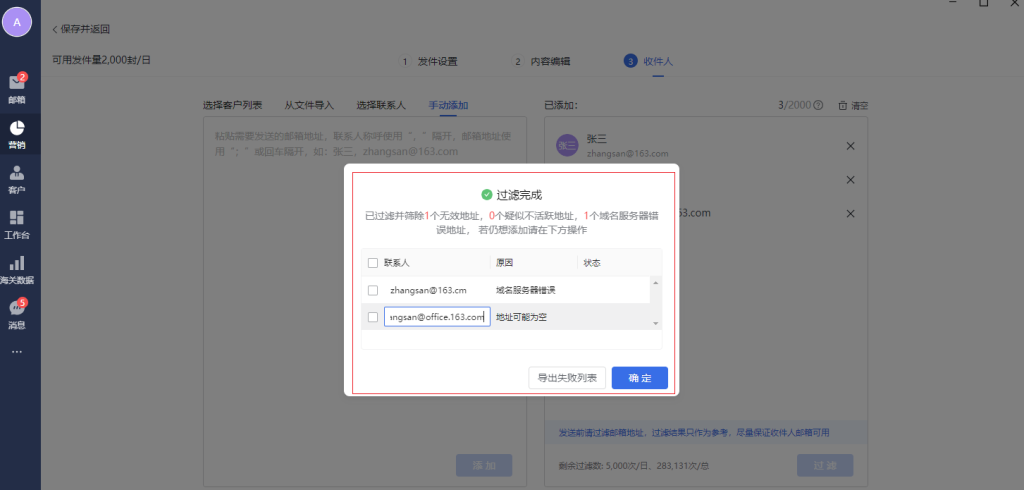This screenshot has width=1024, height=490.
Task: Open the 邮箱 mailbox icon in sidebar
Action: click(x=17, y=85)
